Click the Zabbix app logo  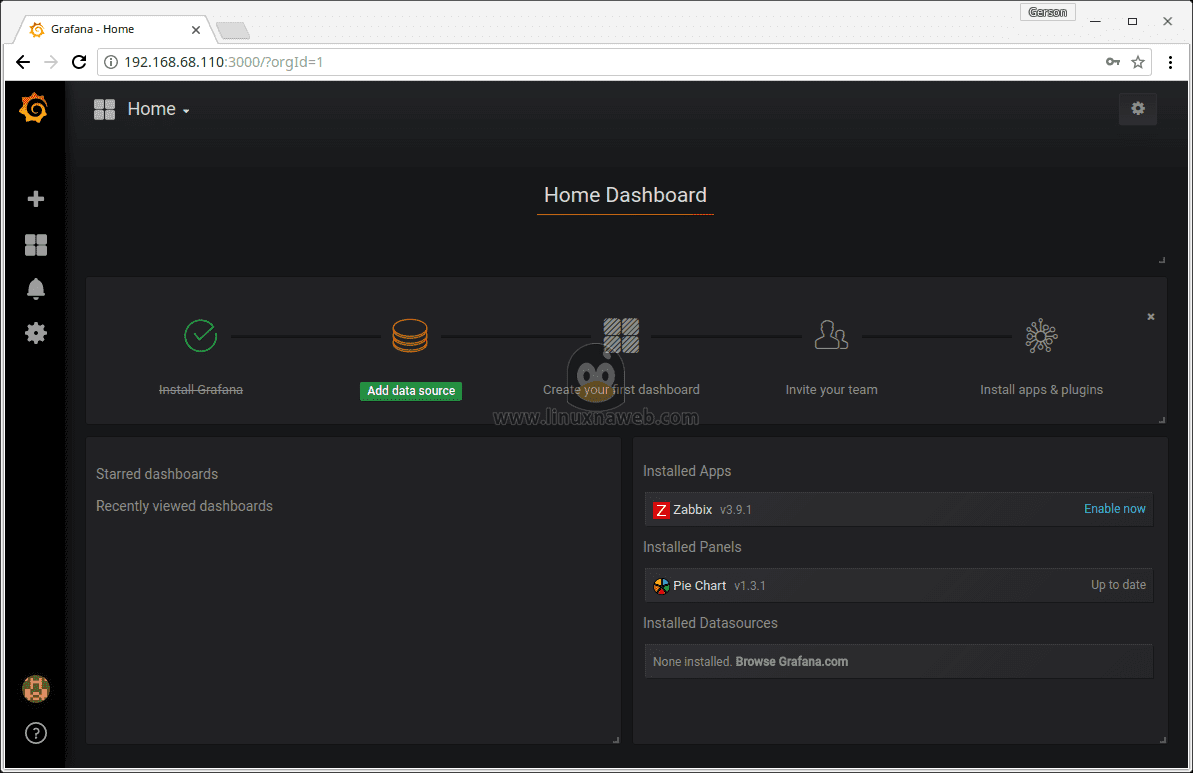coord(661,510)
